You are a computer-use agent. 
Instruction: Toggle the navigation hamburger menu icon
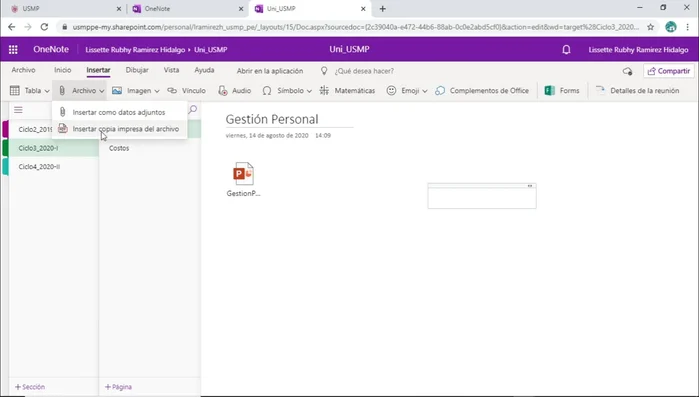pyautogui.click(x=18, y=110)
